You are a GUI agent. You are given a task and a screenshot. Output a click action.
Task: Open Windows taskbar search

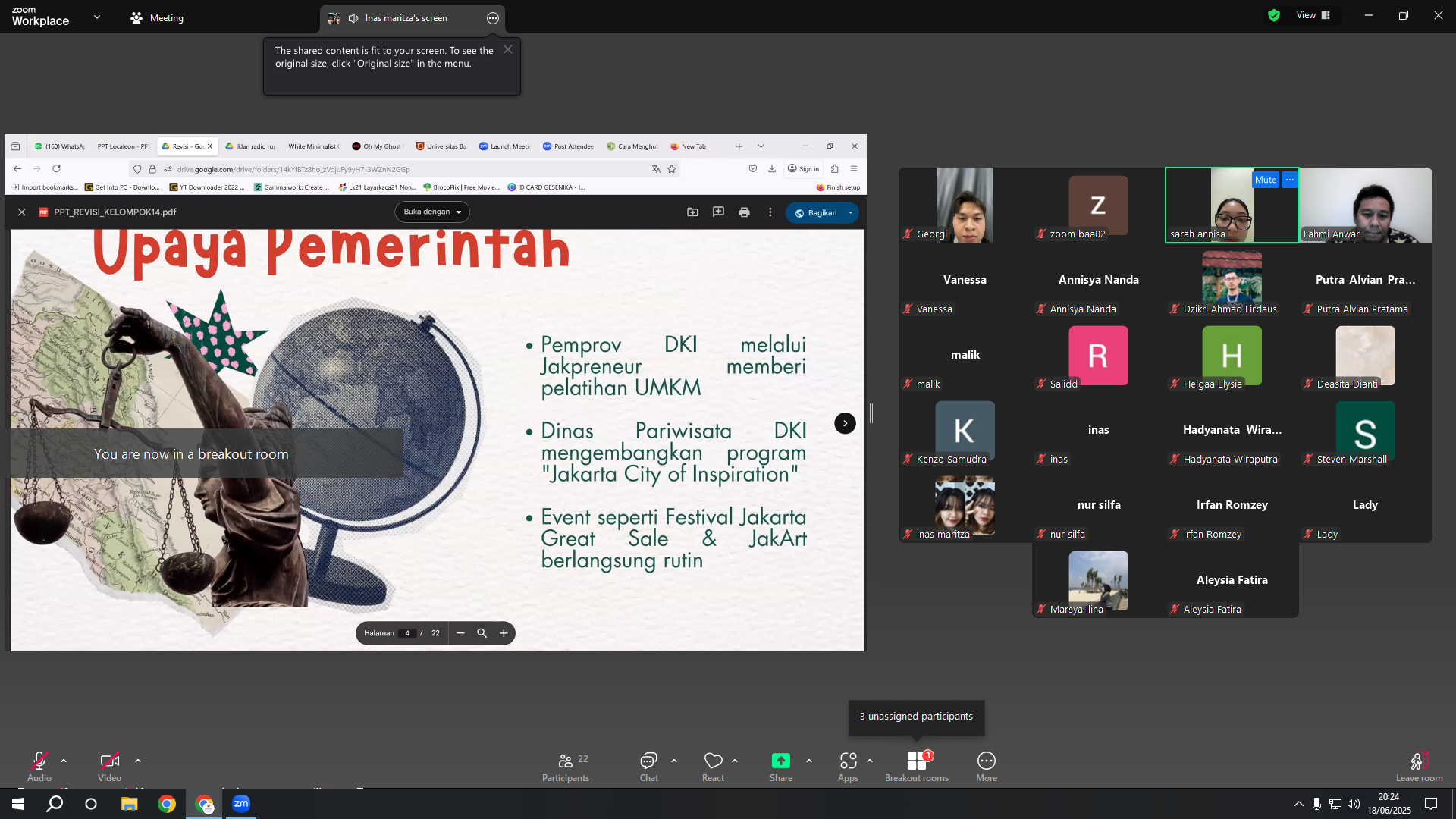pyautogui.click(x=55, y=804)
